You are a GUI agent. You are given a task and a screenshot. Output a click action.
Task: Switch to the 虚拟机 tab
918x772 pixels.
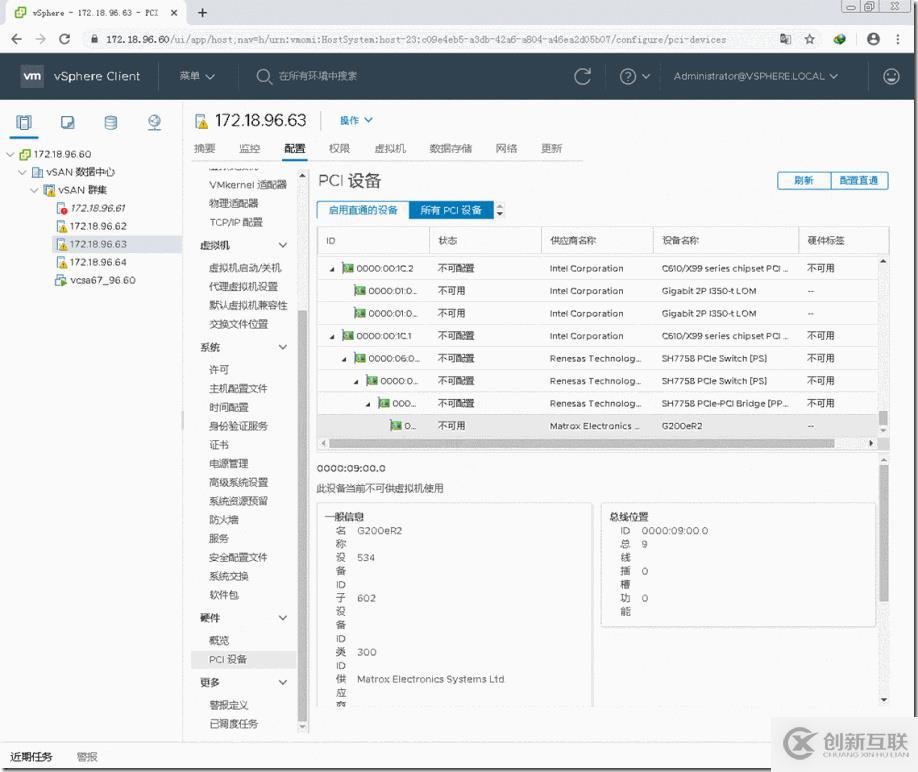(390, 148)
